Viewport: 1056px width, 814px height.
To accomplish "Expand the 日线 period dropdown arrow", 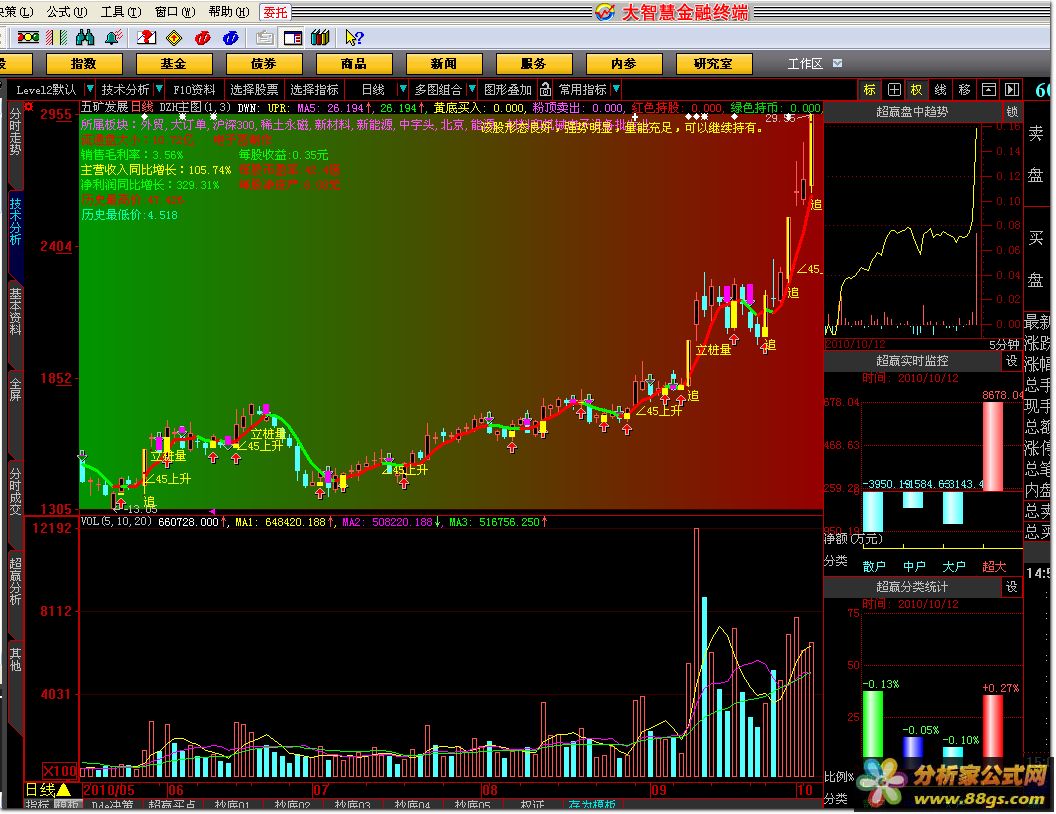I will 403,90.
